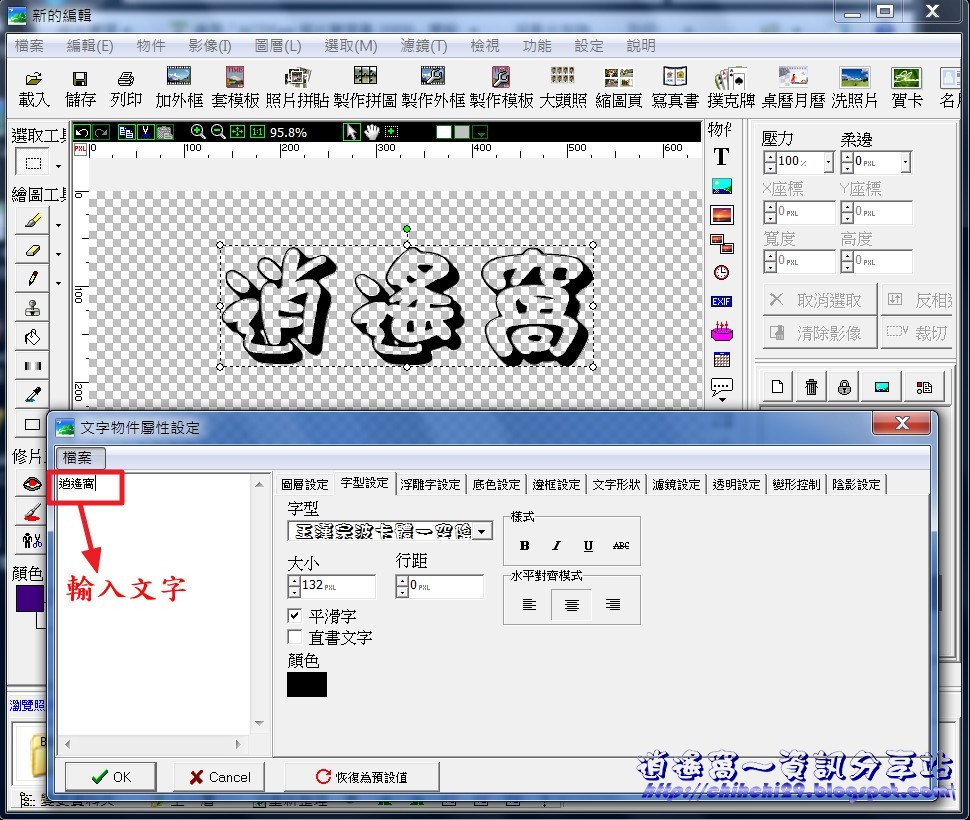Switch to the 浮雕字設定 tab
Viewport: 970px width, 820px height.
431,485
